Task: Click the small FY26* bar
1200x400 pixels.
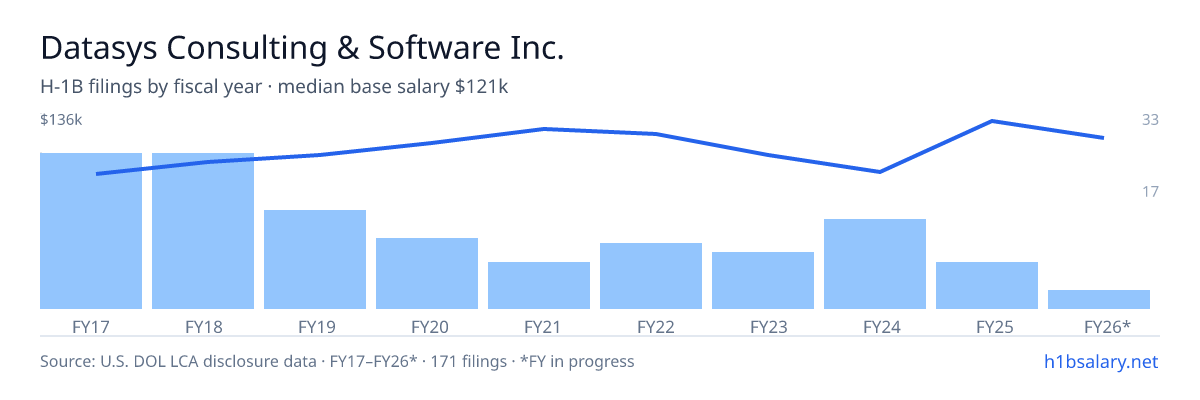Action: point(1099,299)
